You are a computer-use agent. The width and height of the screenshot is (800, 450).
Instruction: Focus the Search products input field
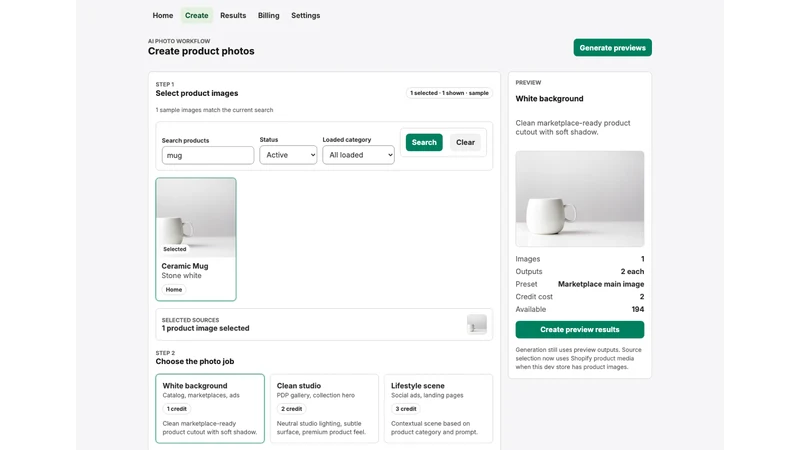(208, 155)
